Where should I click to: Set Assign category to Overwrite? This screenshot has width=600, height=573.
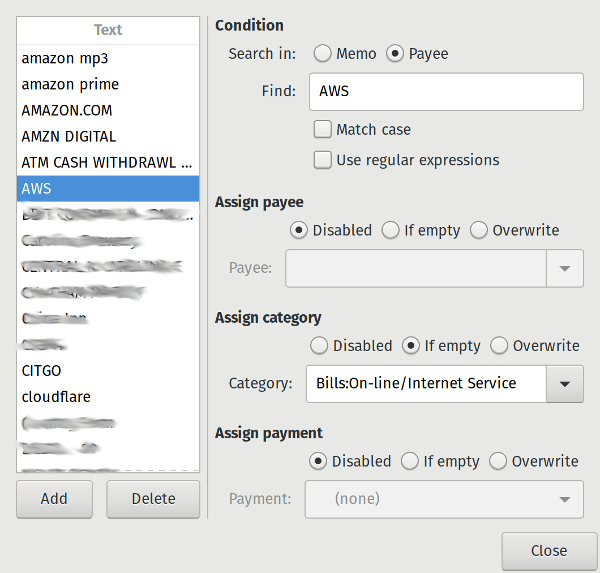point(499,346)
